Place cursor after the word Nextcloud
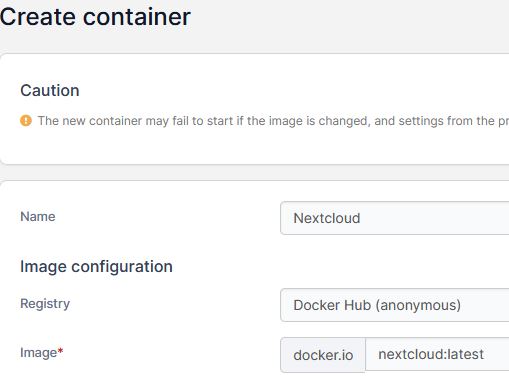 tap(362, 218)
